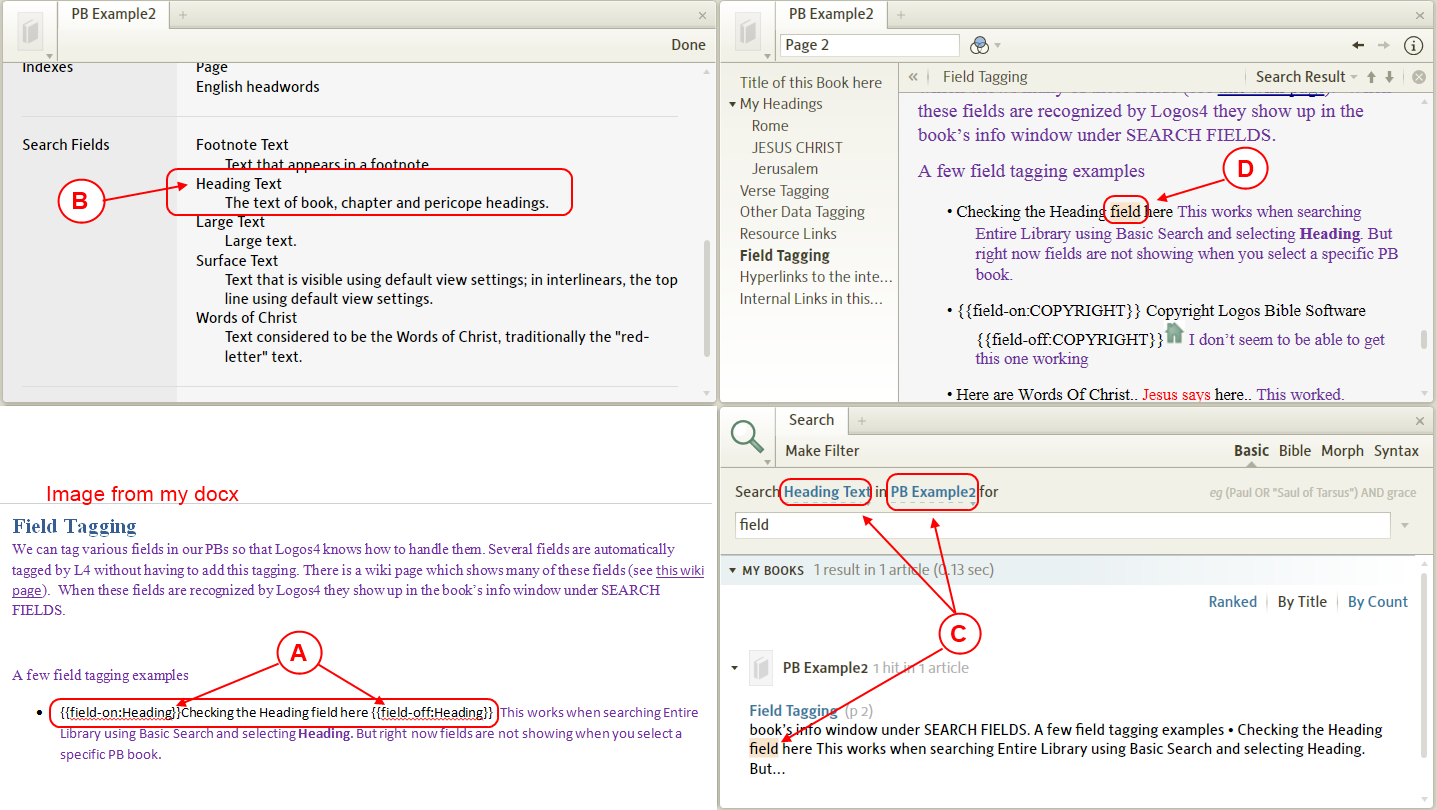The image size is (1437, 810).
Task: Switch to Basic search type
Action: (1251, 451)
